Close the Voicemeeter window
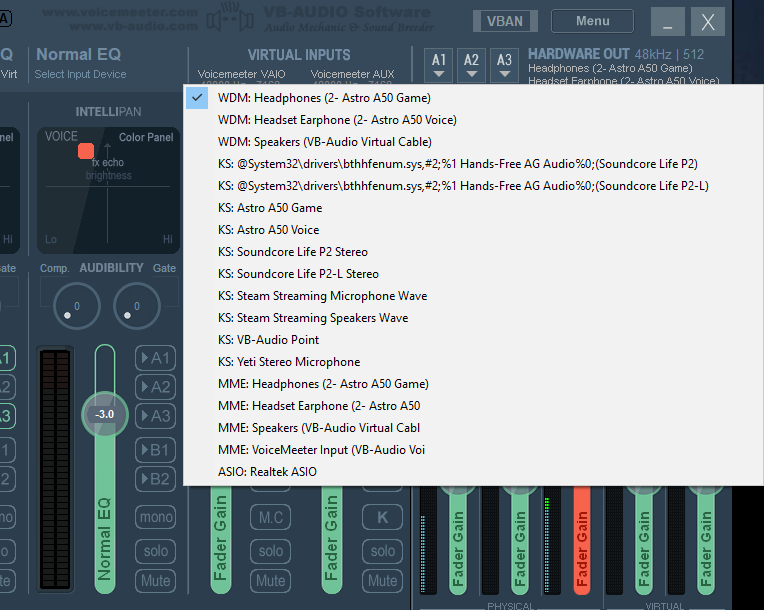This screenshot has height=610, width=764. coord(708,22)
